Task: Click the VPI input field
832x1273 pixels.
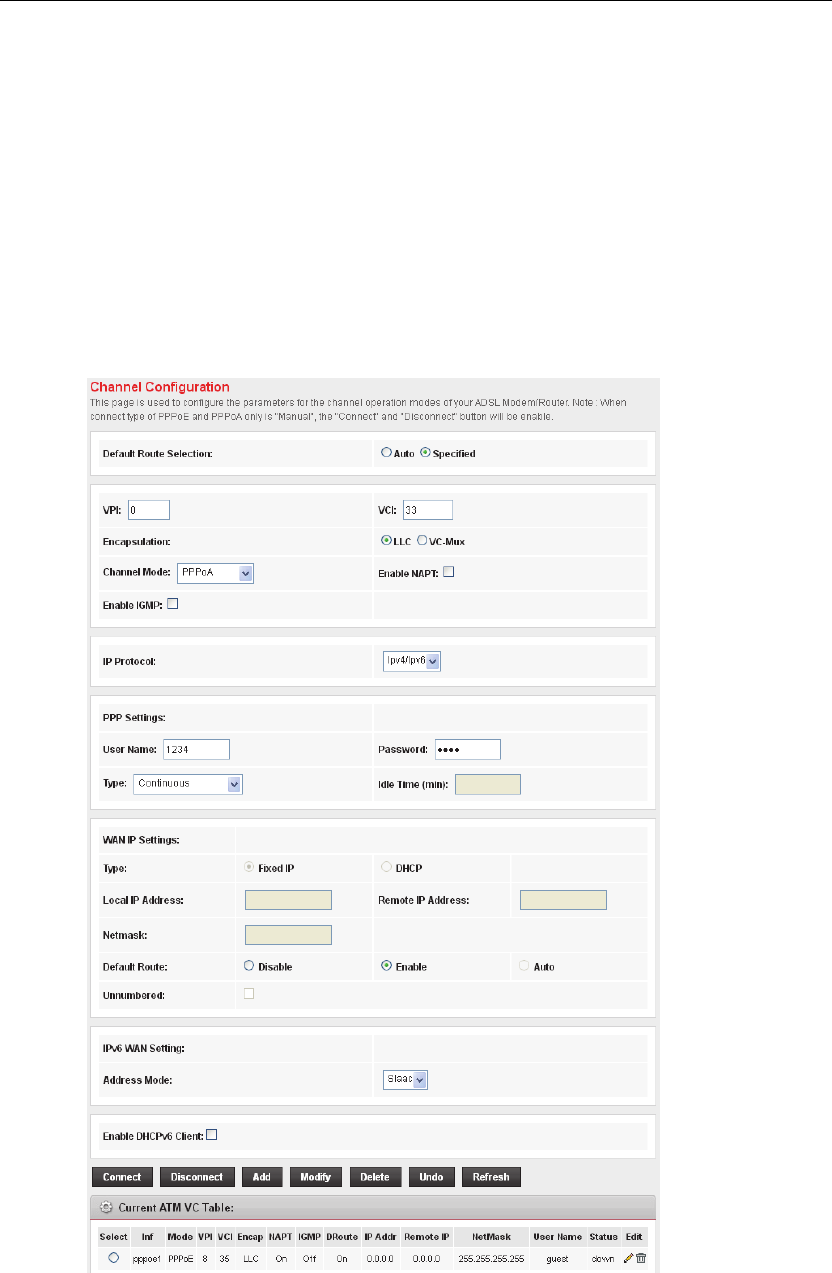Action: (x=148, y=510)
